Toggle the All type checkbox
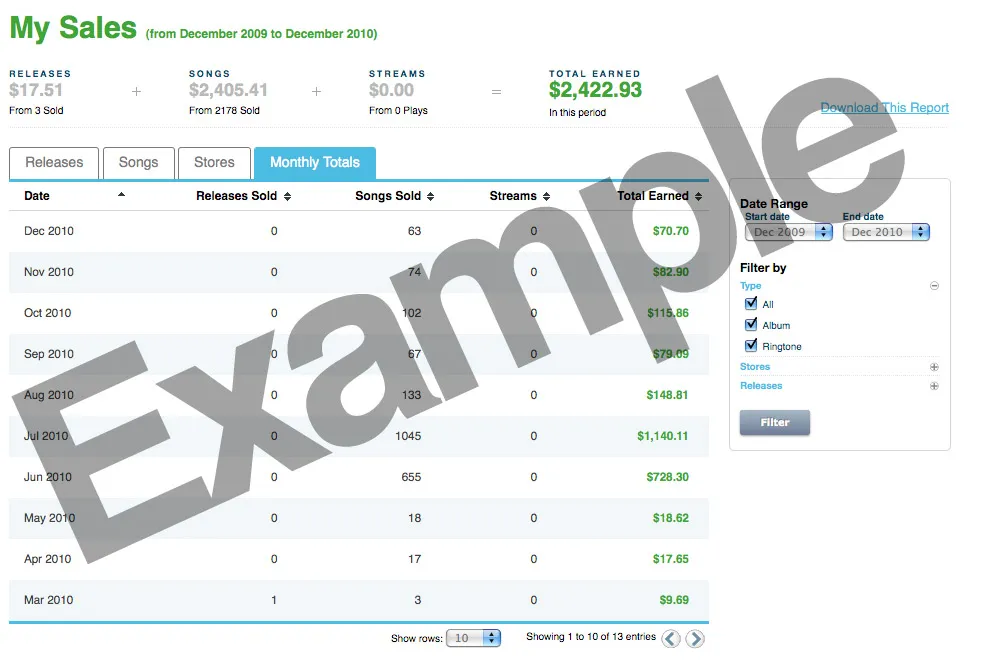The width and height of the screenshot is (984, 664). 751,304
